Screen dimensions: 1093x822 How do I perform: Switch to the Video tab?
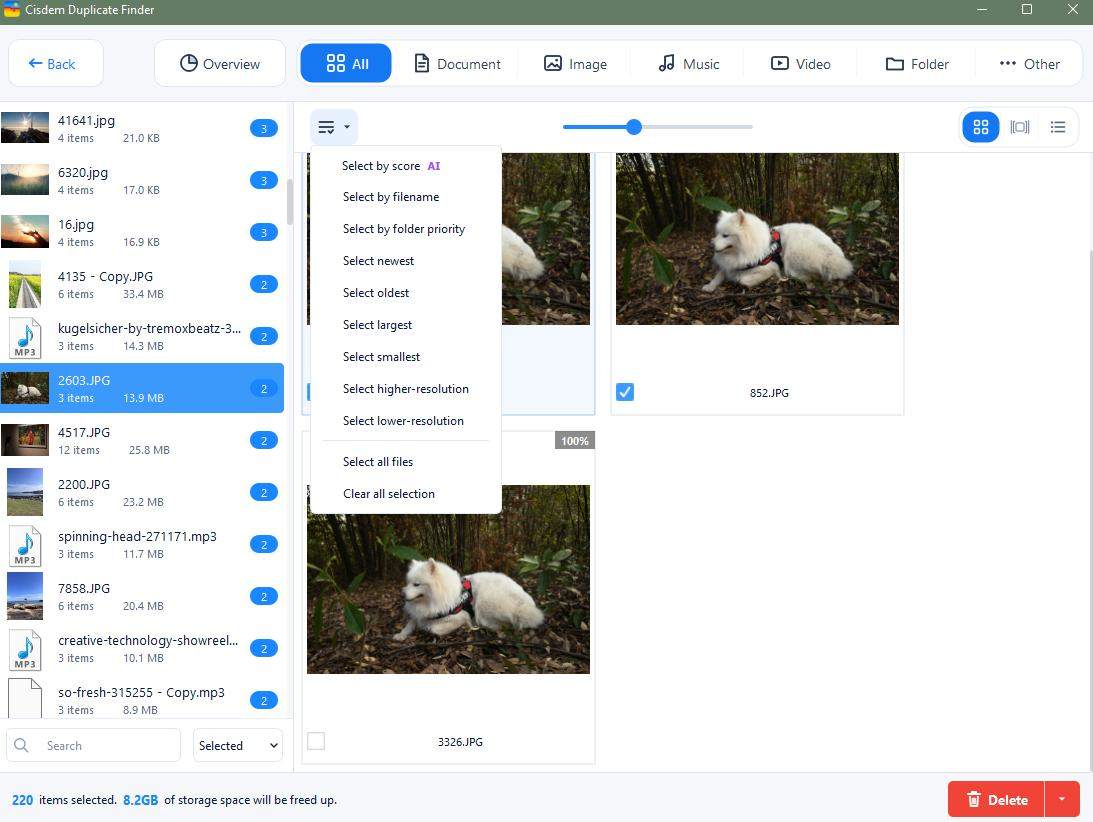[800, 63]
